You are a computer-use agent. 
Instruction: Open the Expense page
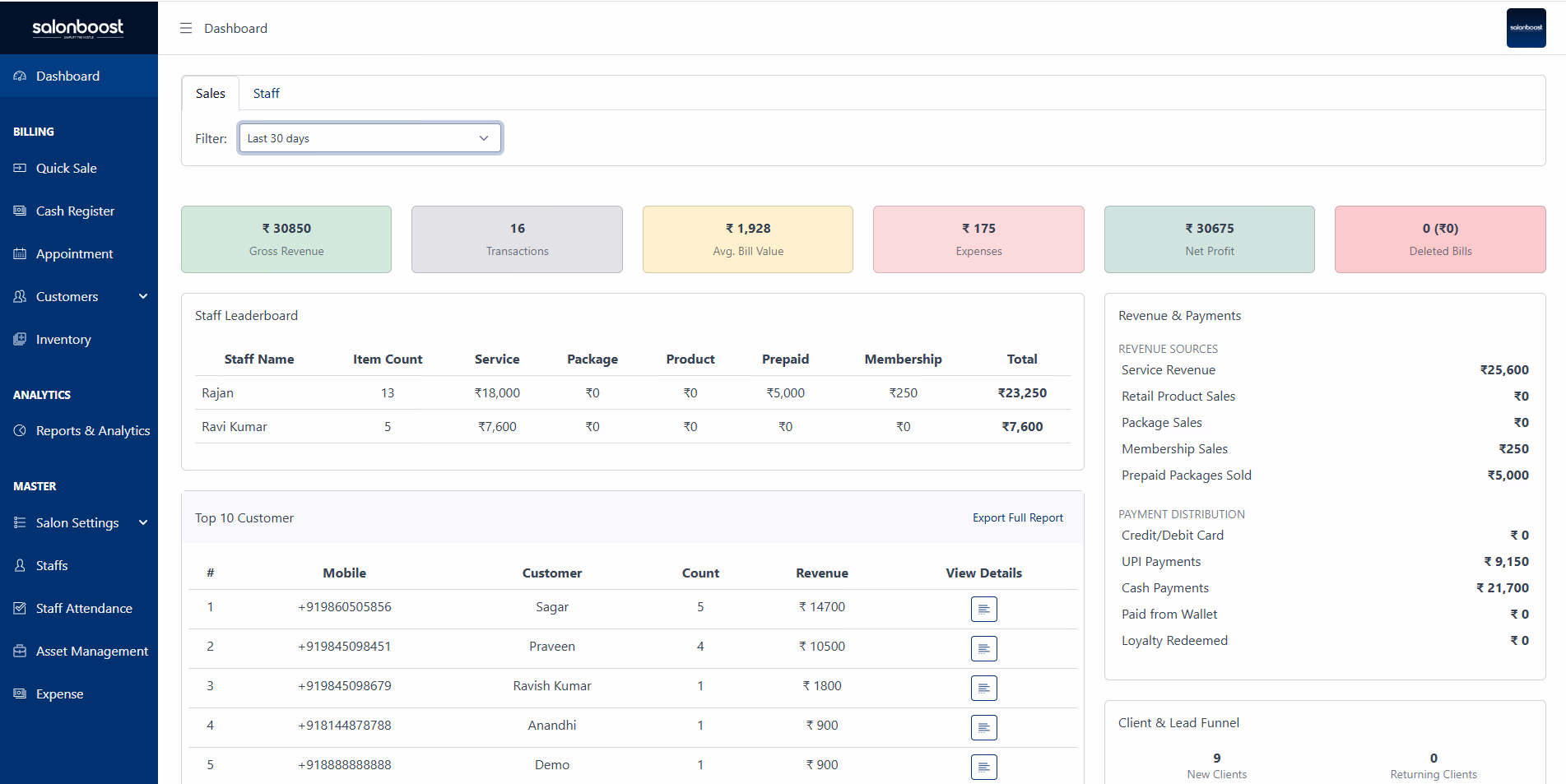click(x=79, y=694)
